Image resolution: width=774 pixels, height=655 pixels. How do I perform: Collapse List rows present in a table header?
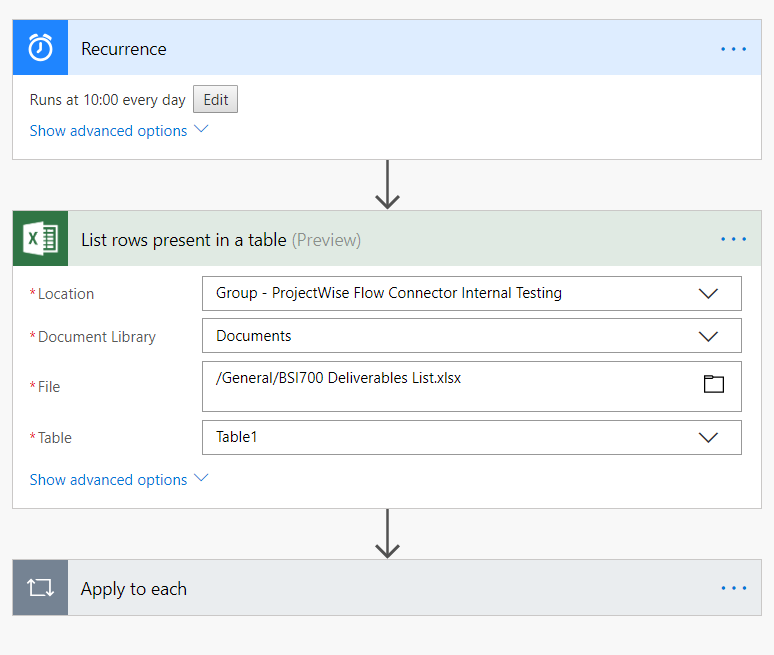387,239
